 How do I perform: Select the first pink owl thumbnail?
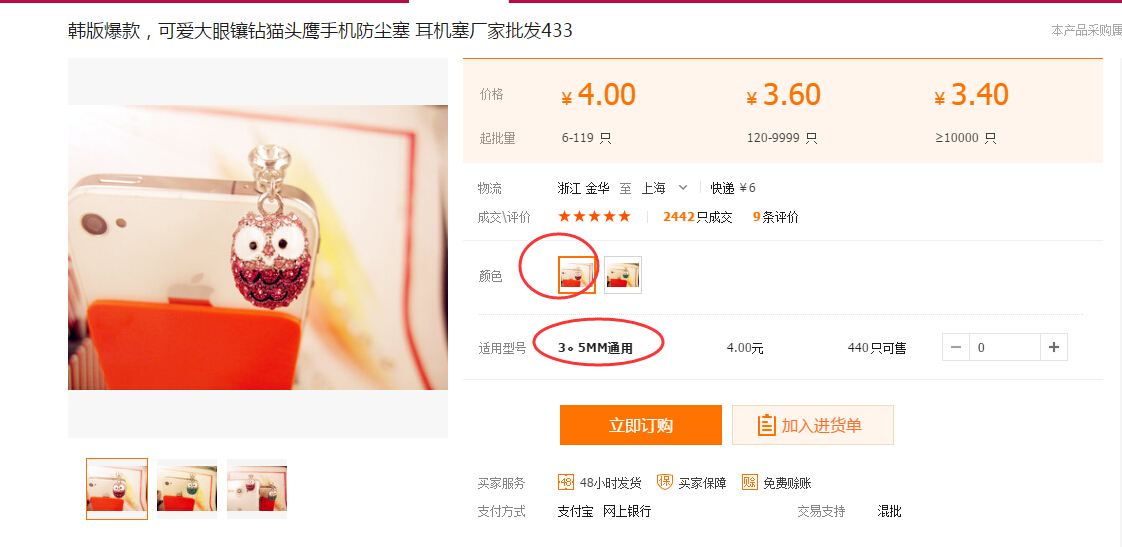117,489
